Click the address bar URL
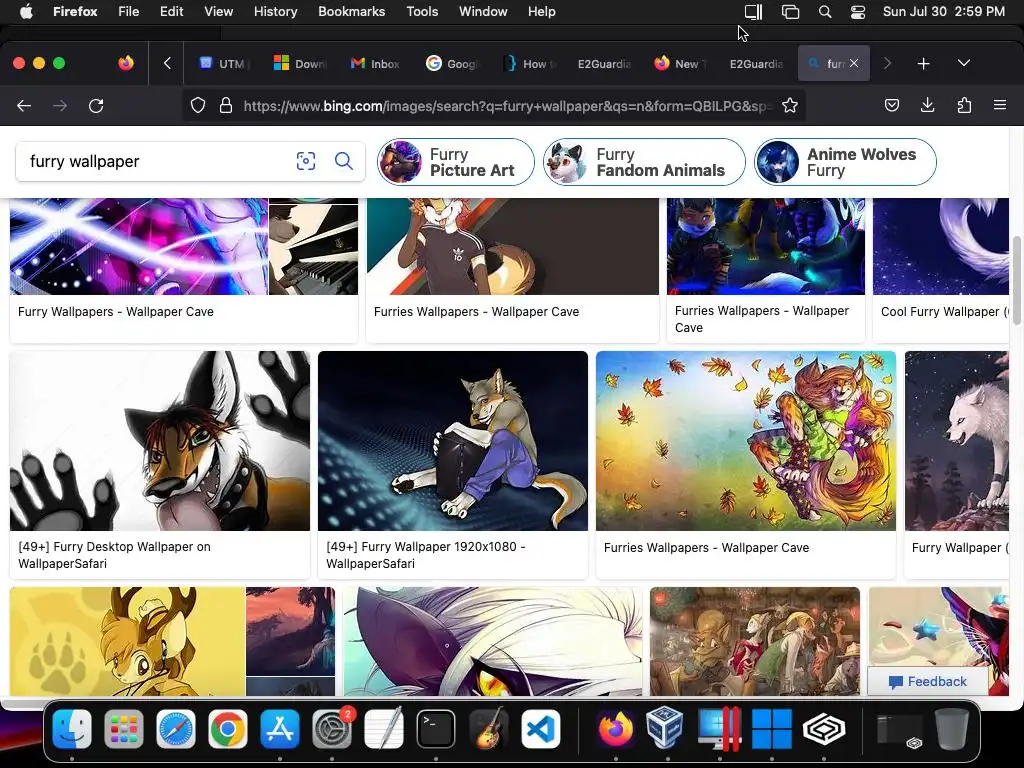This screenshot has width=1024, height=768. point(506,105)
